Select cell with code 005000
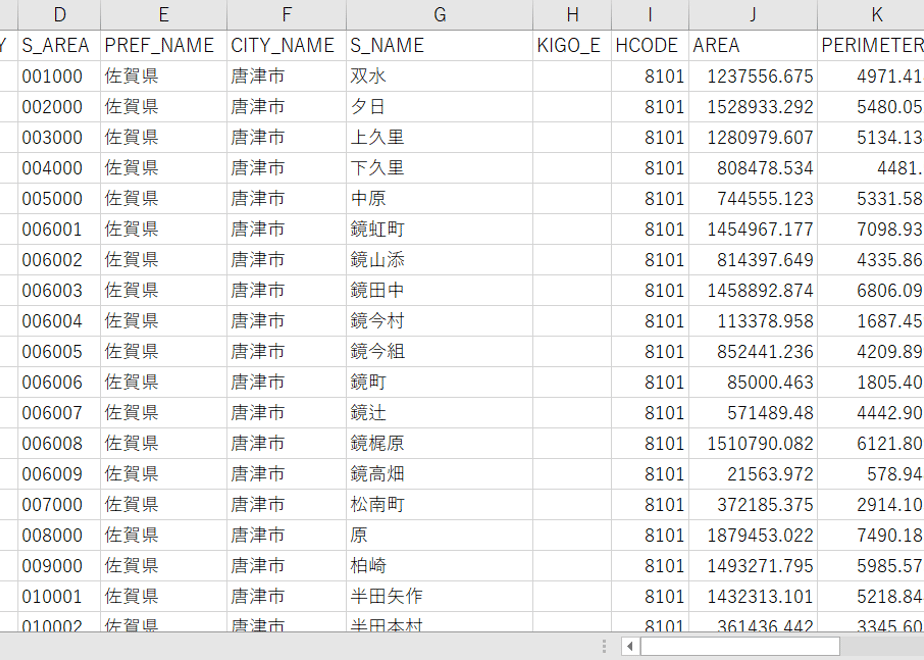Image resolution: width=924 pixels, height=660 pixels. pyautogui.click(x=60, y=199)
